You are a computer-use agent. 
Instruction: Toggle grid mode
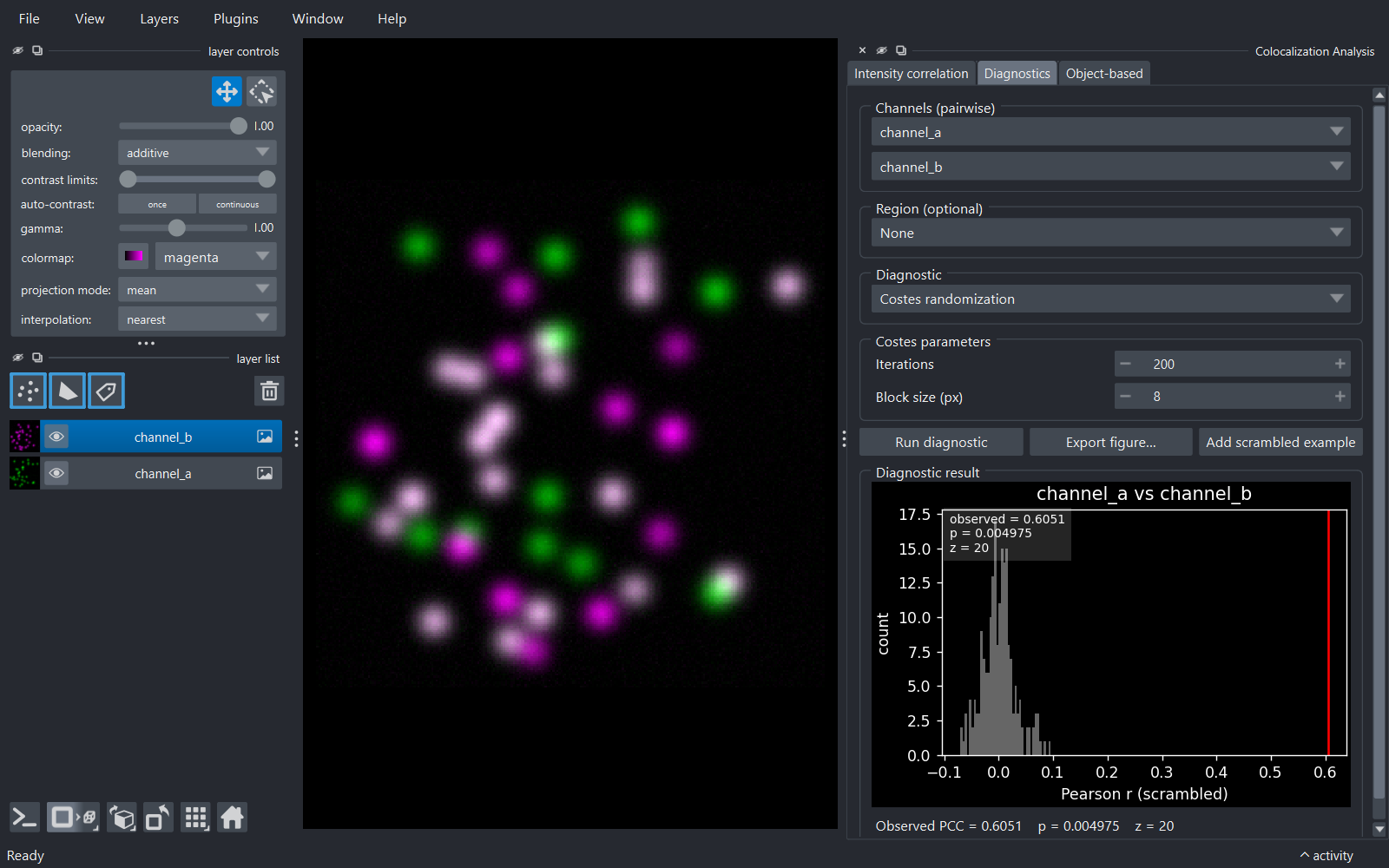tap(195, 818)
